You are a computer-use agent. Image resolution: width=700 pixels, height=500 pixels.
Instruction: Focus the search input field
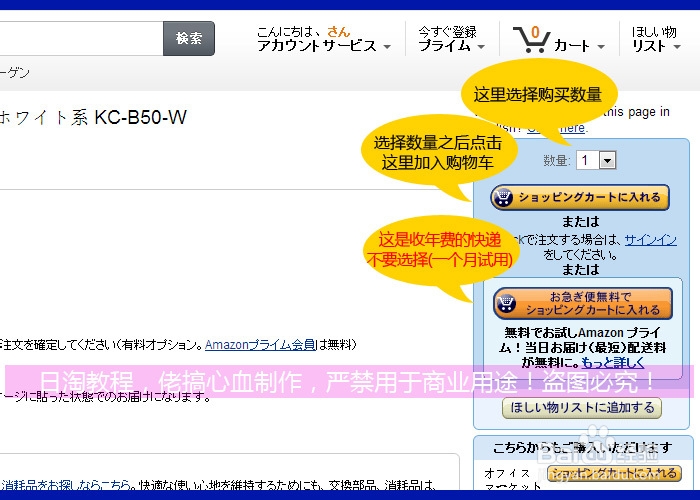[81, 38]
